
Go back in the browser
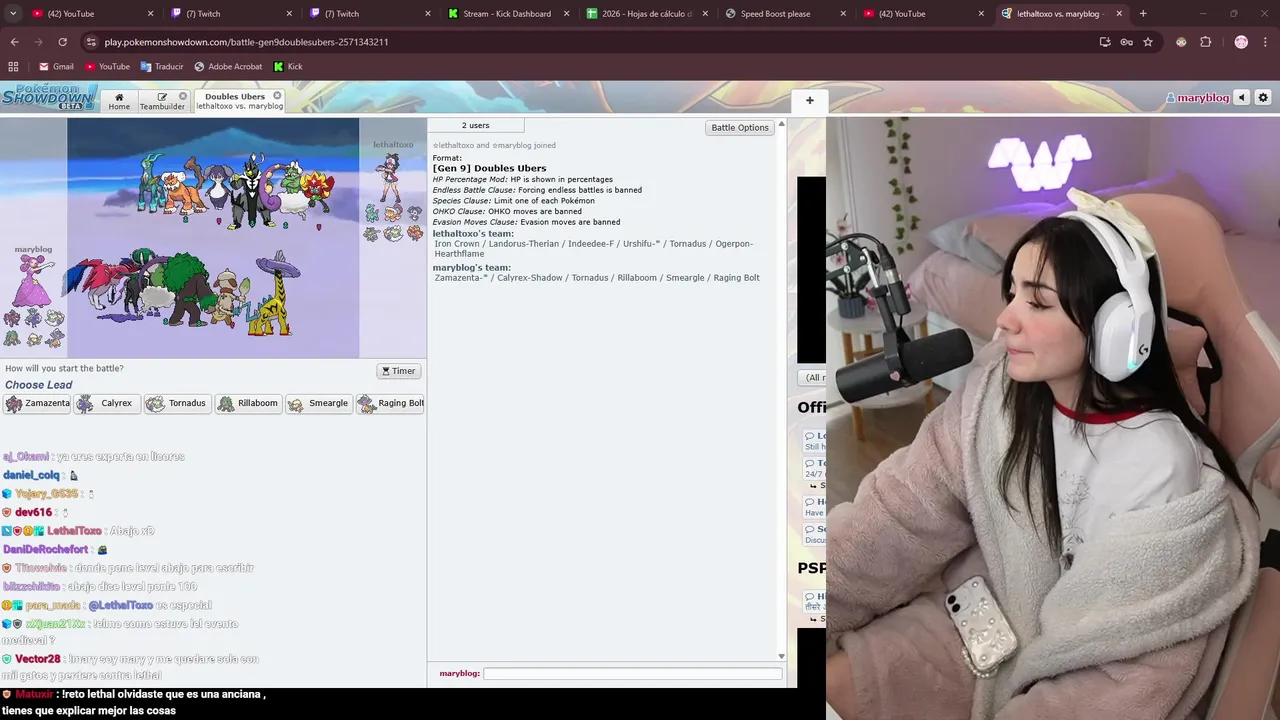(14, 42)
